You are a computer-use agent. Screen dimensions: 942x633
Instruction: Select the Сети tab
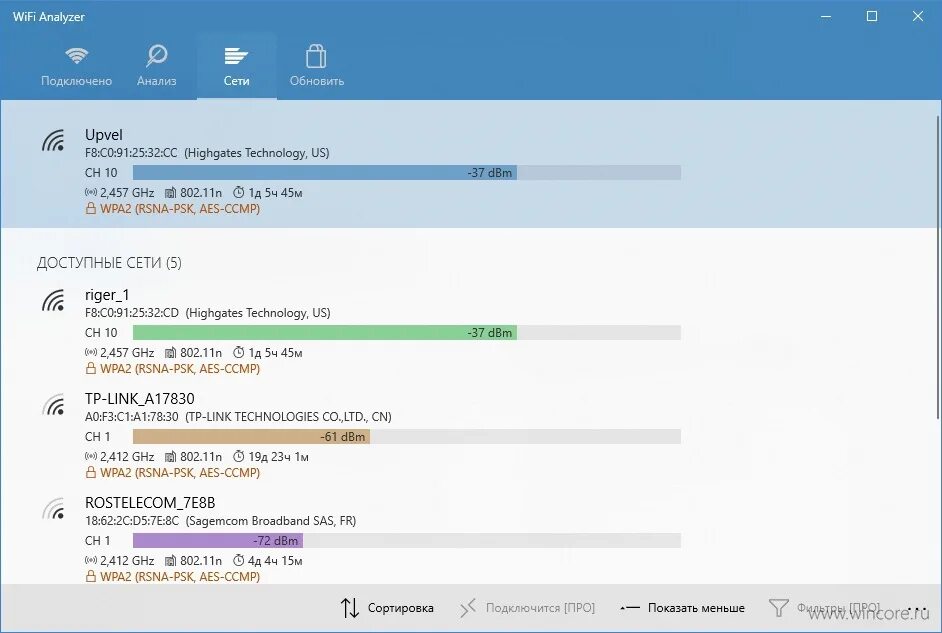point(237,66)
